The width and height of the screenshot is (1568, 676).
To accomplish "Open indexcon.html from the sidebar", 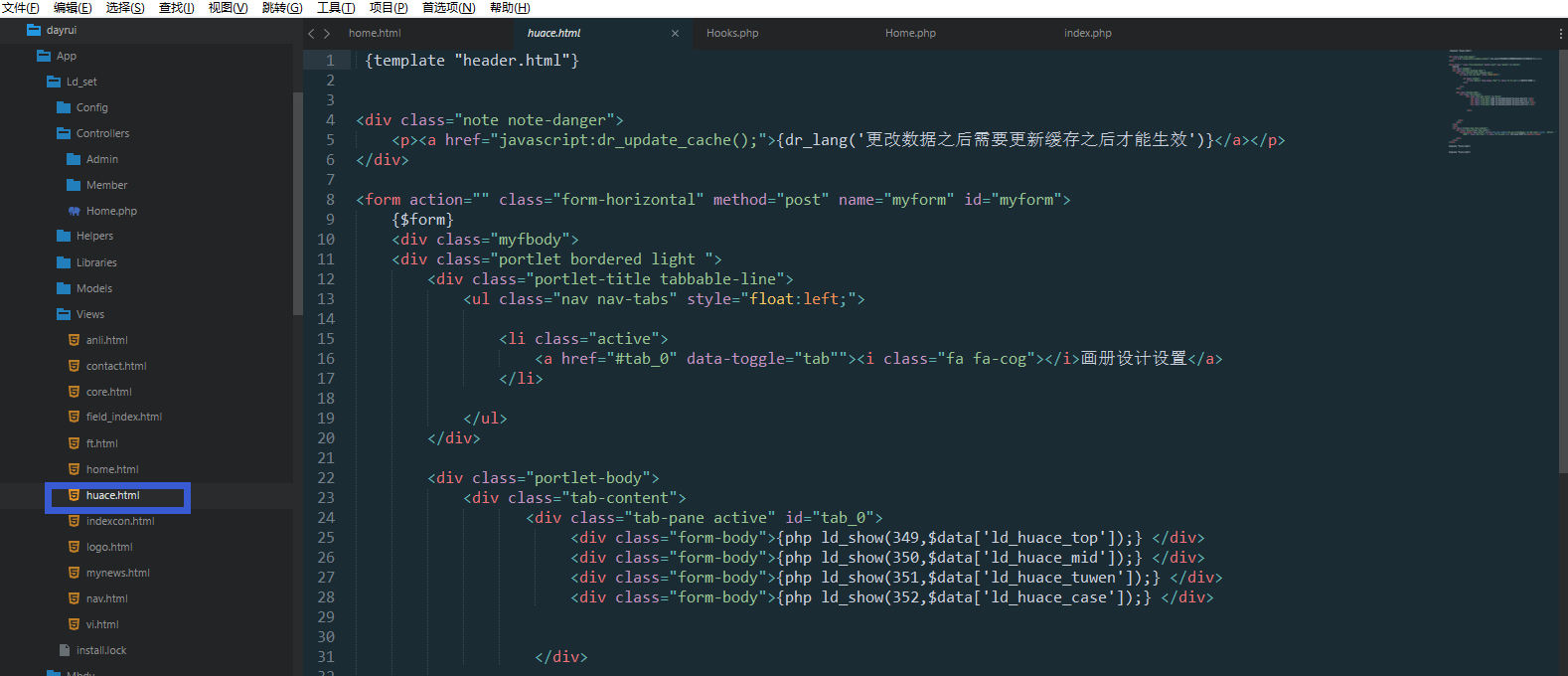I will tap(120, 521).
